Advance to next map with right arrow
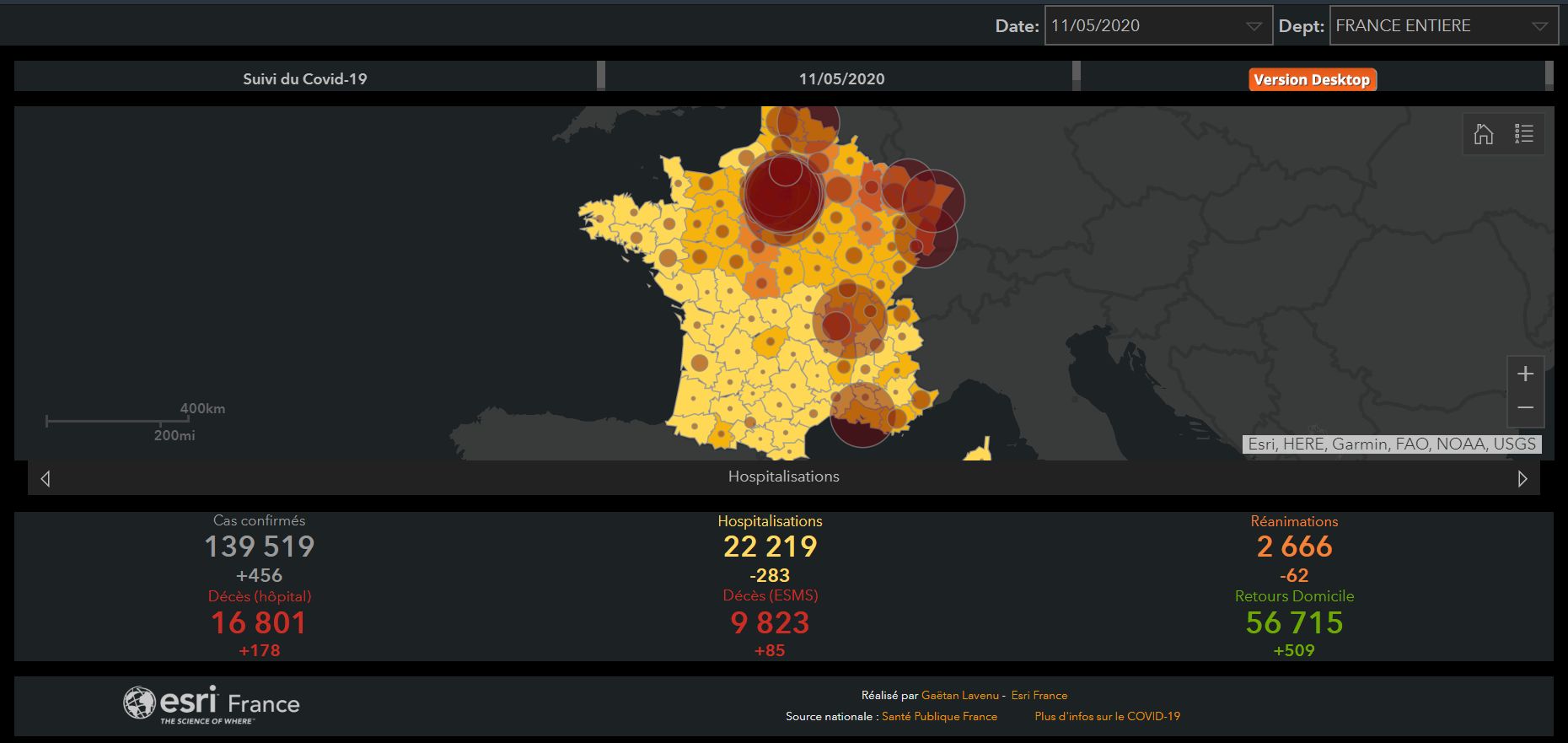This screenshot has height=743, width=1568. (1522, 479)
